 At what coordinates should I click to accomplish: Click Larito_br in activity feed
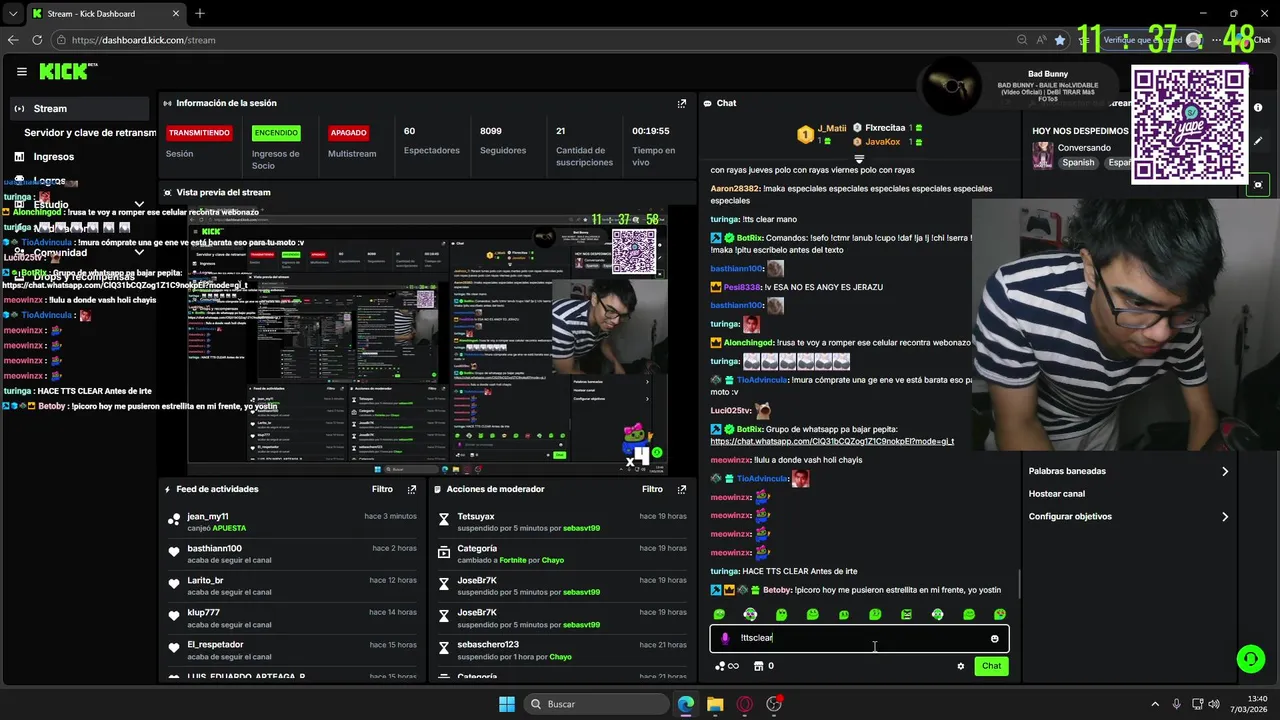tap(205, 580)
